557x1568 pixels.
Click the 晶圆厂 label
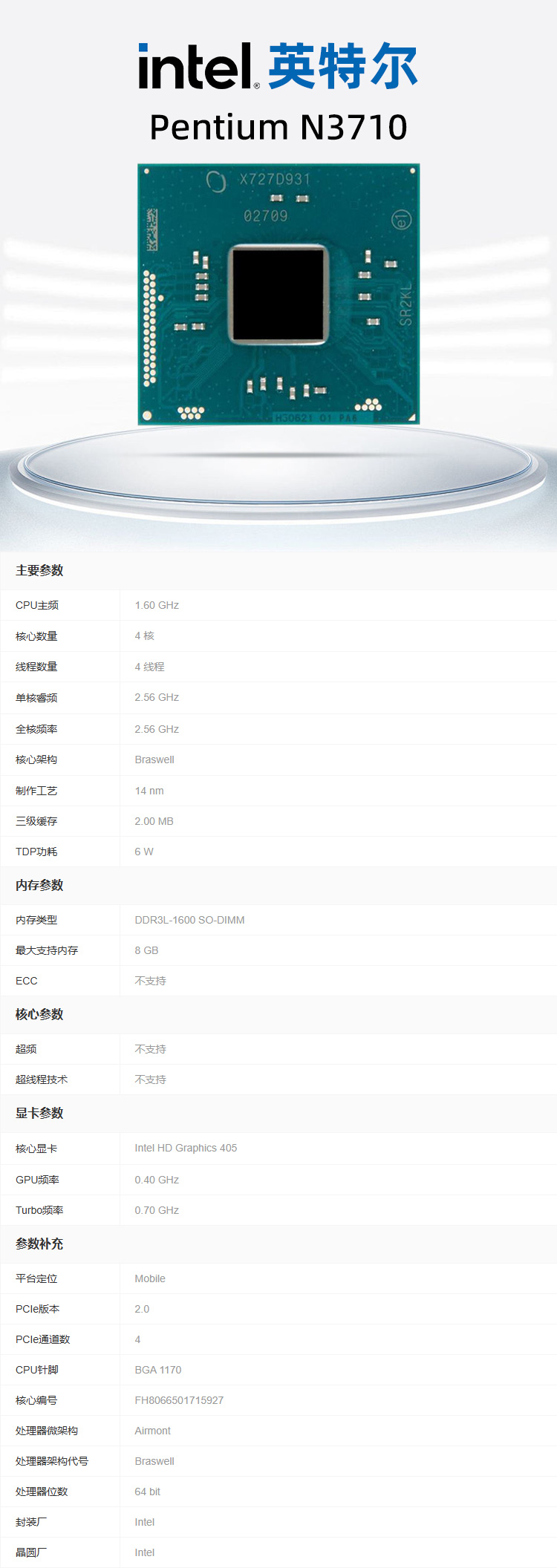tap(31, 1552)
